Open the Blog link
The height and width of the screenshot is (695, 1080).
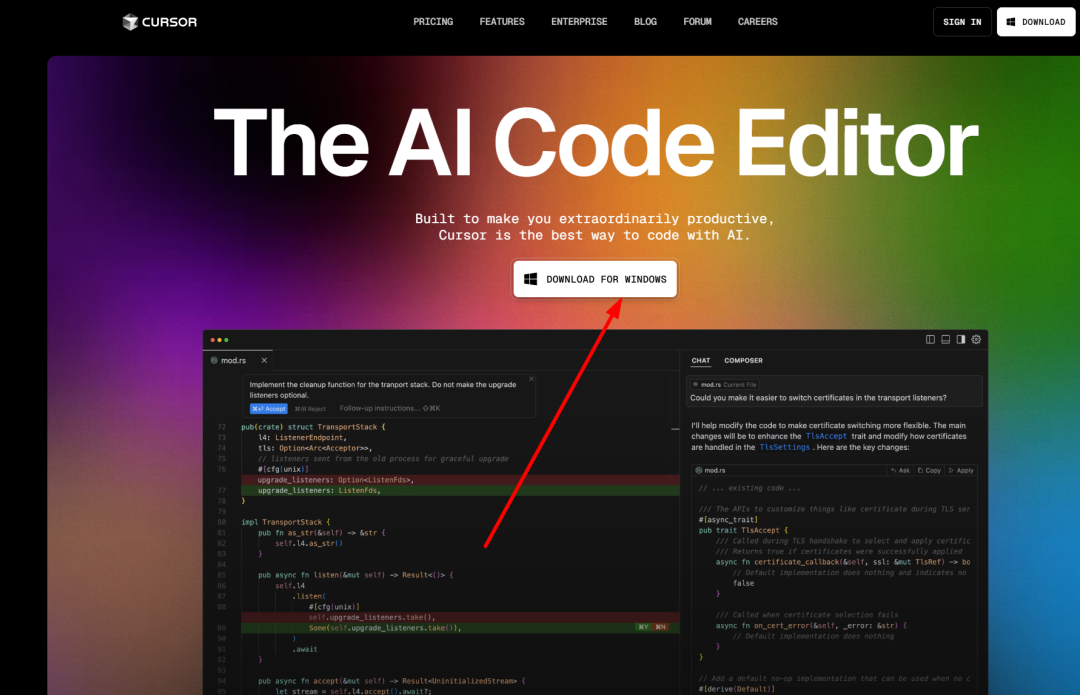[x=645, y=22]
